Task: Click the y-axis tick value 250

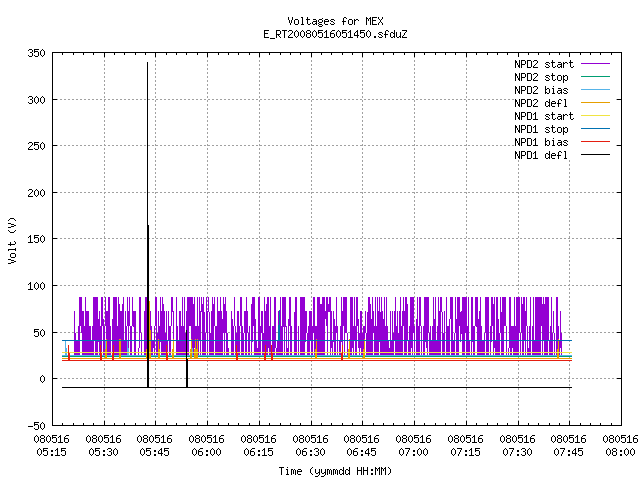Action: tap(36, 146)
